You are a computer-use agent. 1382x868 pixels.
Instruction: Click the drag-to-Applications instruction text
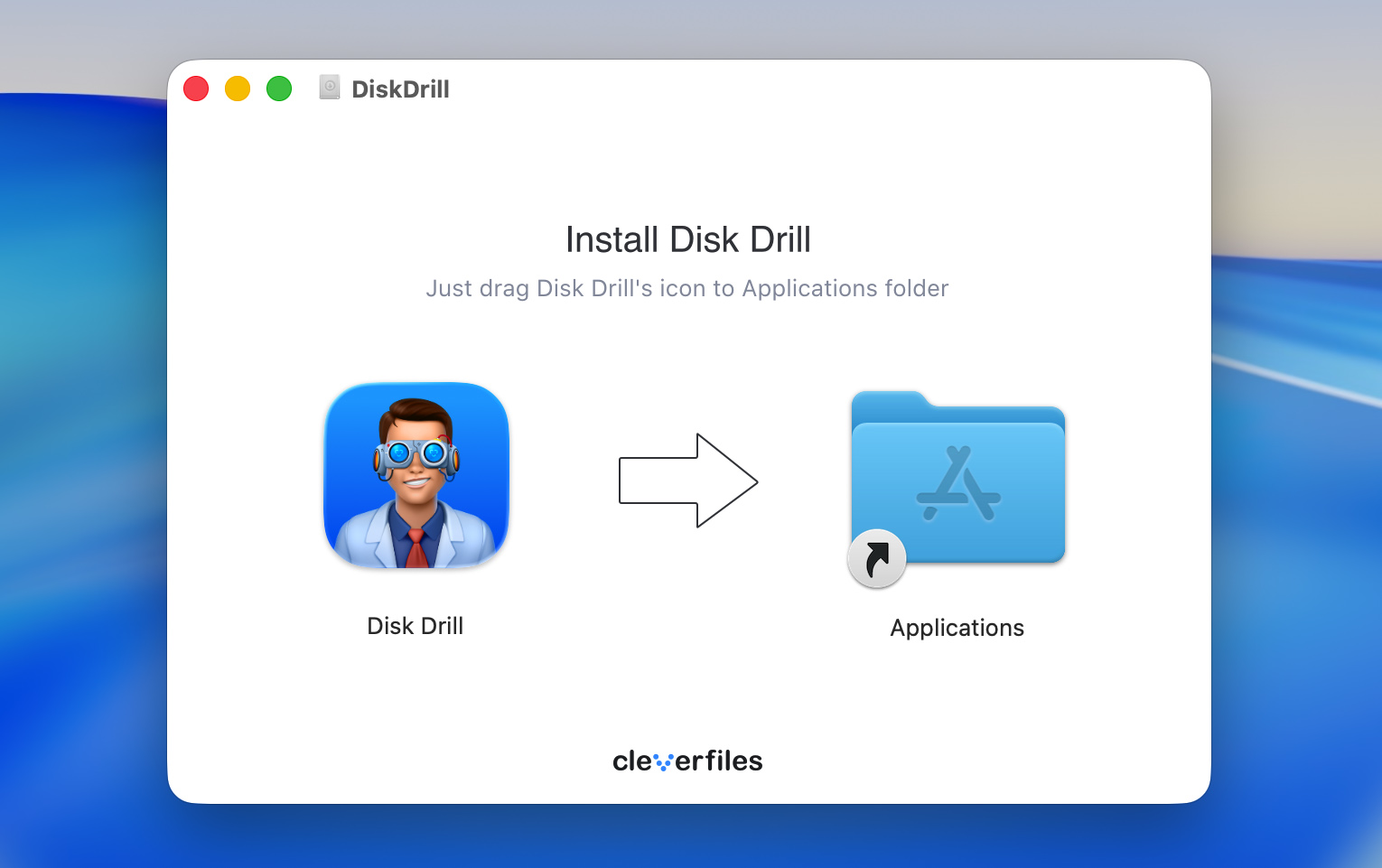click(x=687, y=288)
